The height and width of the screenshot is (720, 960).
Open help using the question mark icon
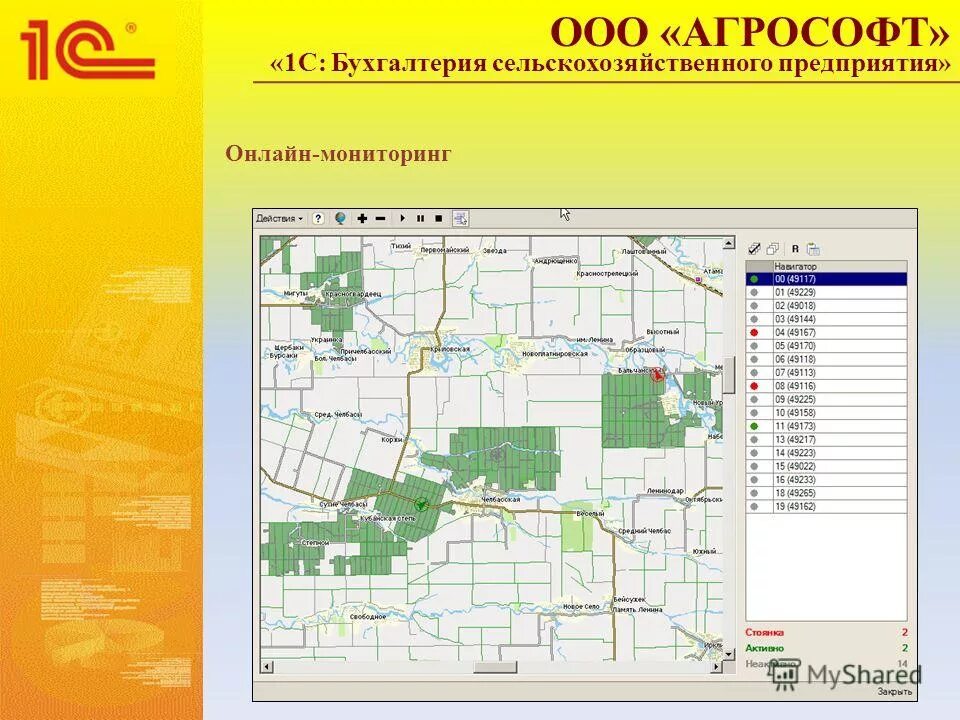[318, 218]
